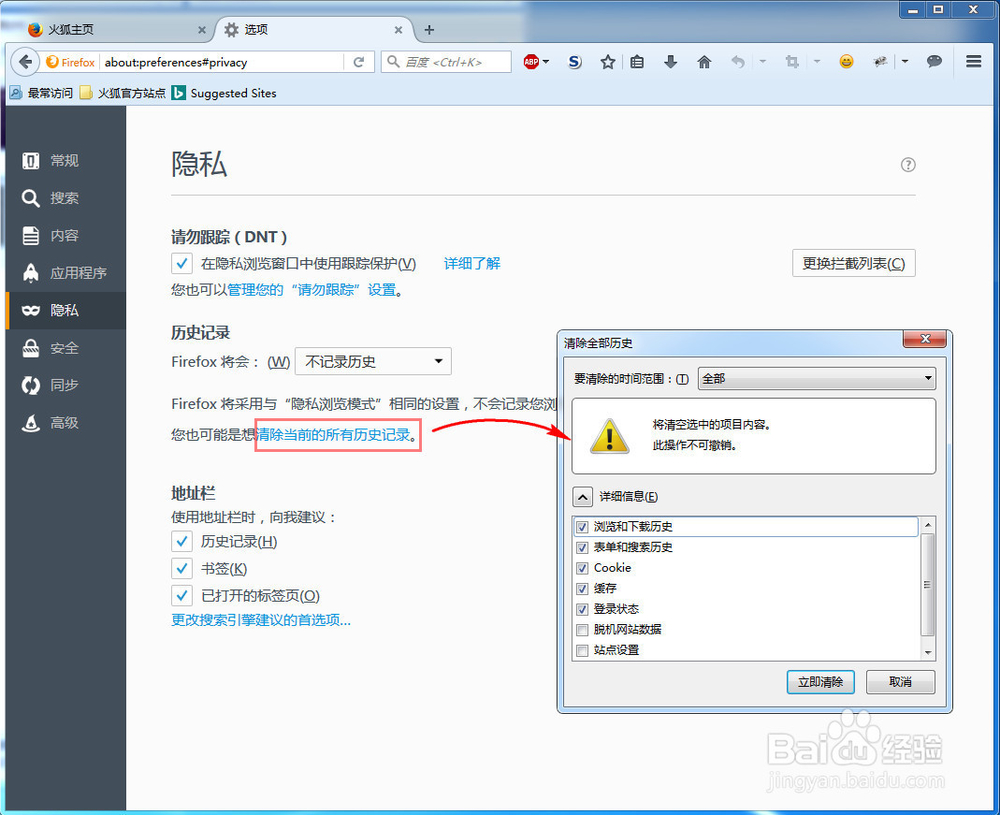
Task: Open the 常规 general settings section
Action: (66, 161)
